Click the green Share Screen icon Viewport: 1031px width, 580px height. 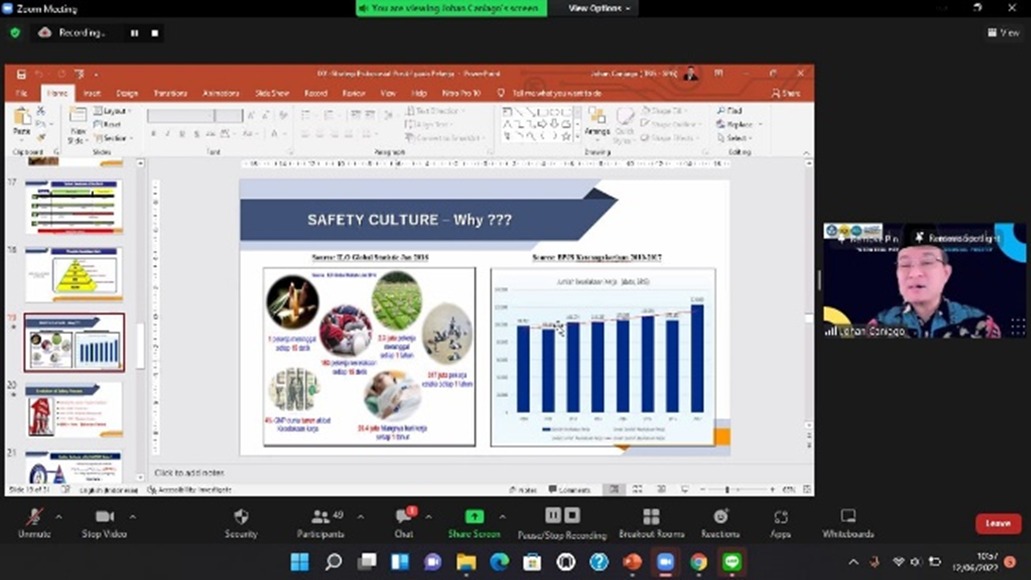point(474,517)
